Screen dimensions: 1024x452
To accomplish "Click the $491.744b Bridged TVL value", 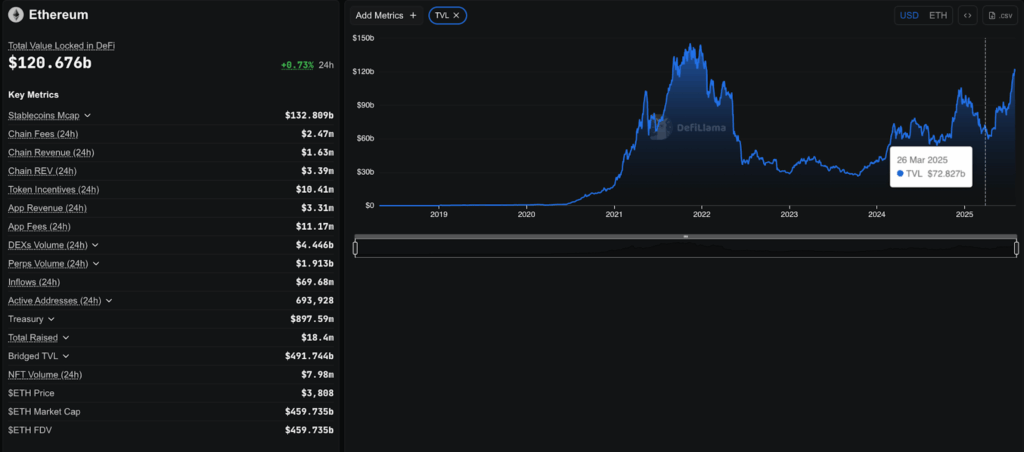I will [x=310, y=357].
